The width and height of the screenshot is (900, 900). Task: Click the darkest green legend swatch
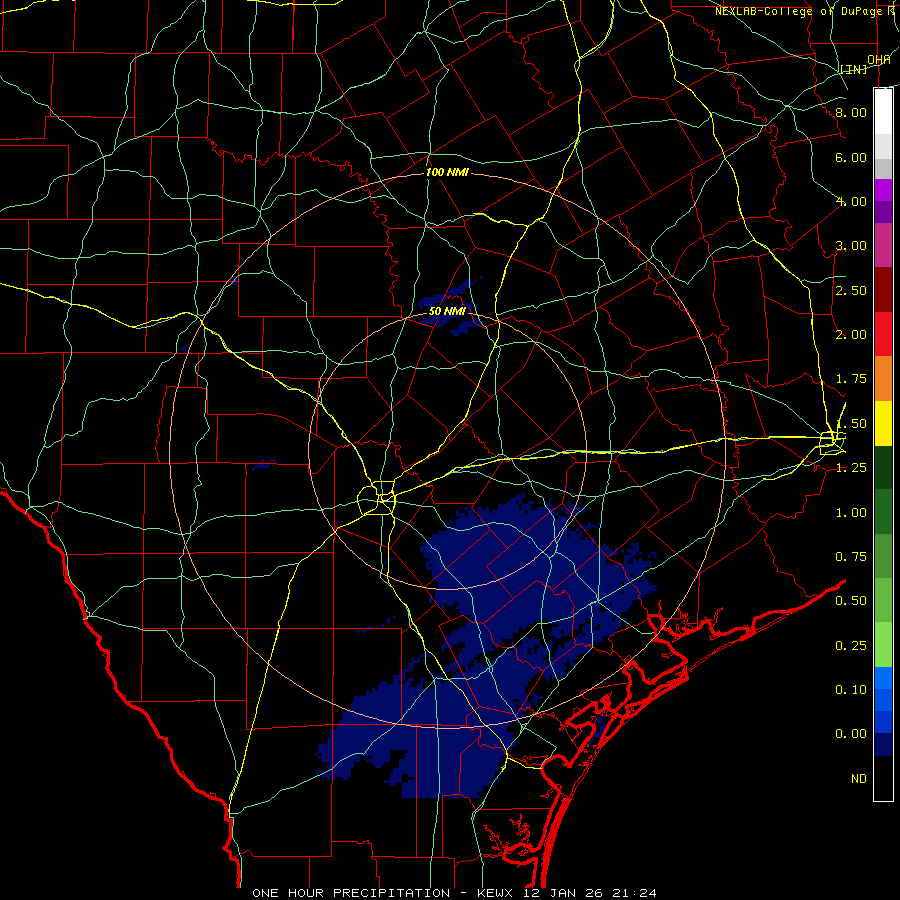(x=883, y=468)
